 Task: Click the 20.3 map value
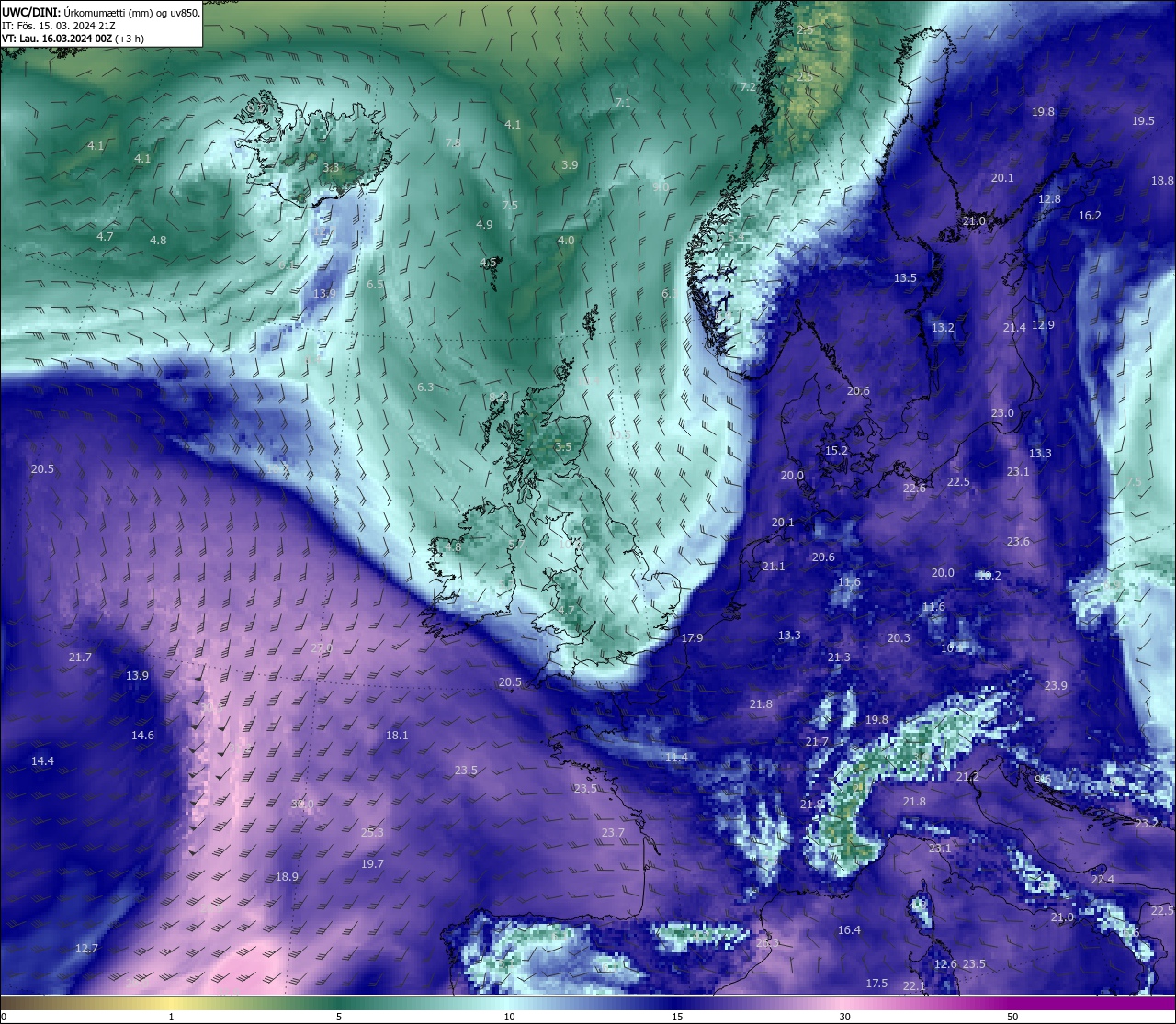[x=899, y=638]
